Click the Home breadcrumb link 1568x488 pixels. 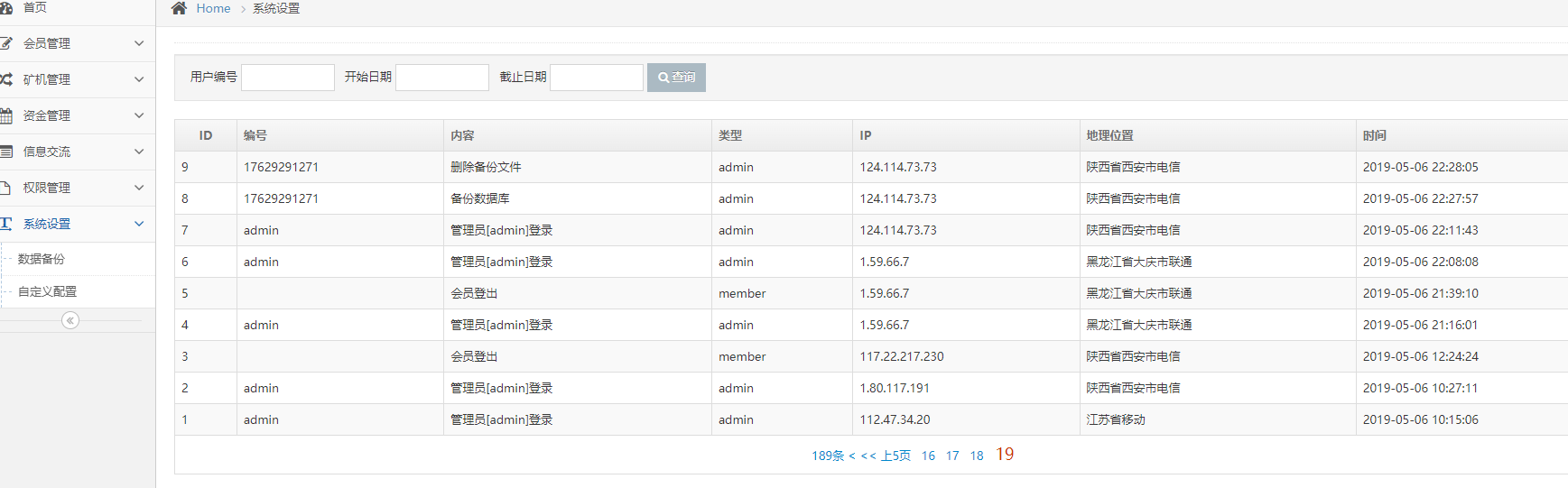[x=213, y=8]
